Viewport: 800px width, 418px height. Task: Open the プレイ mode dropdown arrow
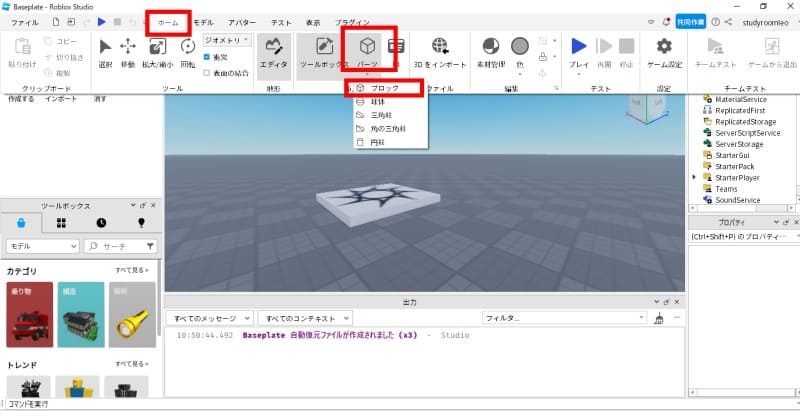click(x=579, y=75)
